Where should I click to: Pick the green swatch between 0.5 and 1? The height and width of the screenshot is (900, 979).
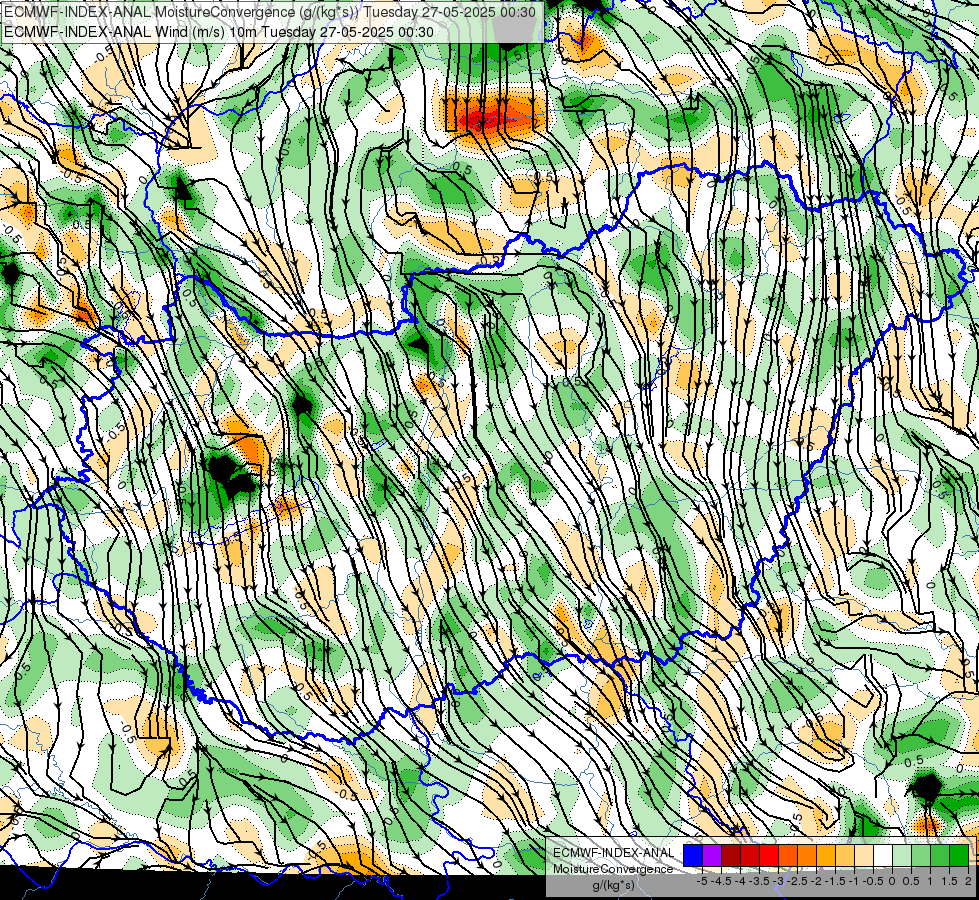[921, 855]
